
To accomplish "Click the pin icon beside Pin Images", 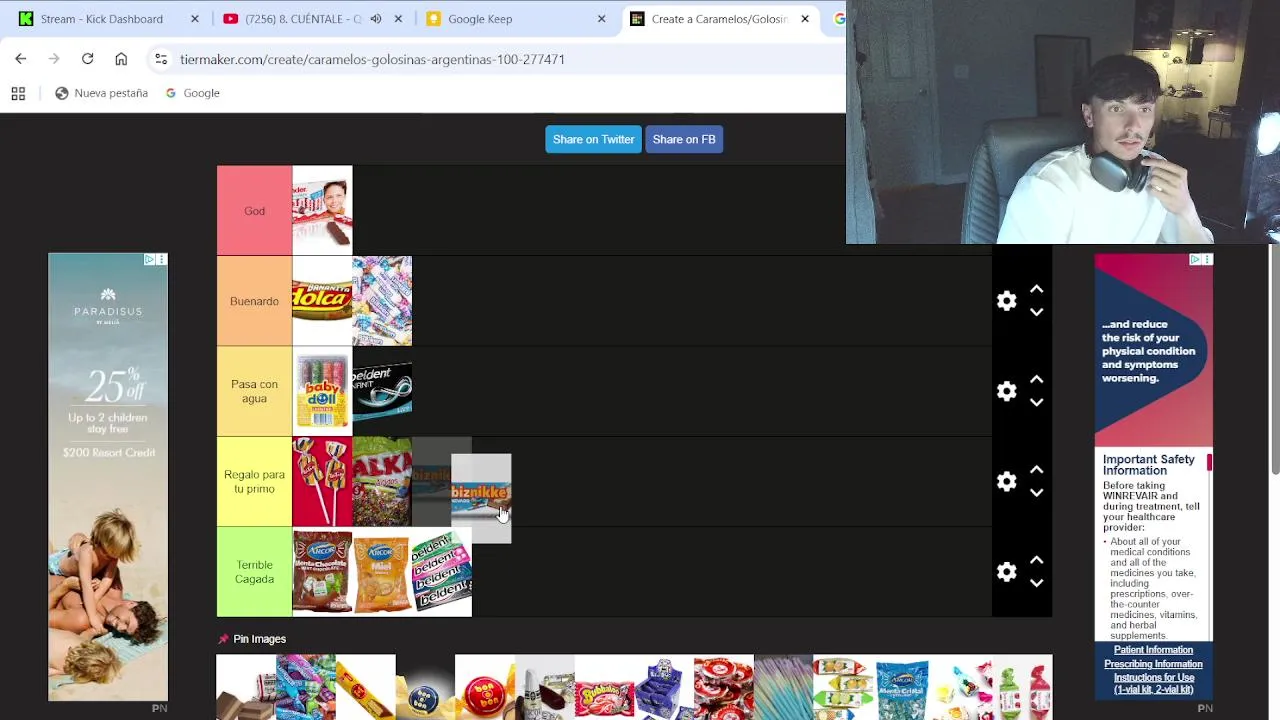I will (x=223, y=639).
